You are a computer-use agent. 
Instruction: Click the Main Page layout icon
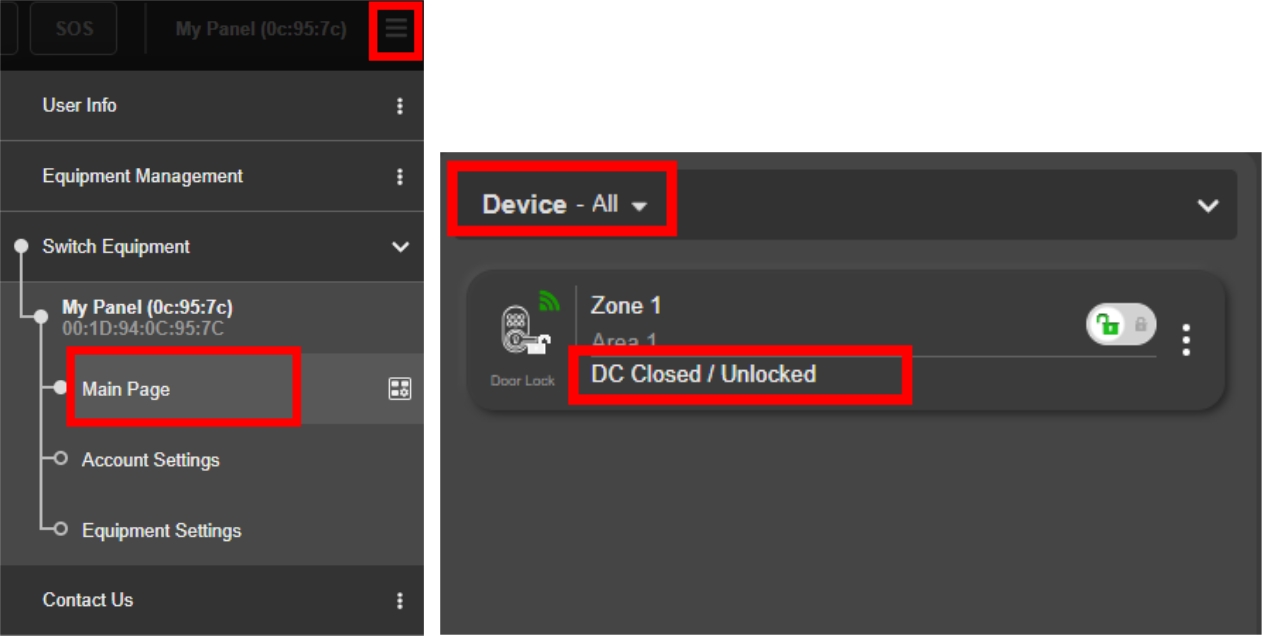point(399,389)
